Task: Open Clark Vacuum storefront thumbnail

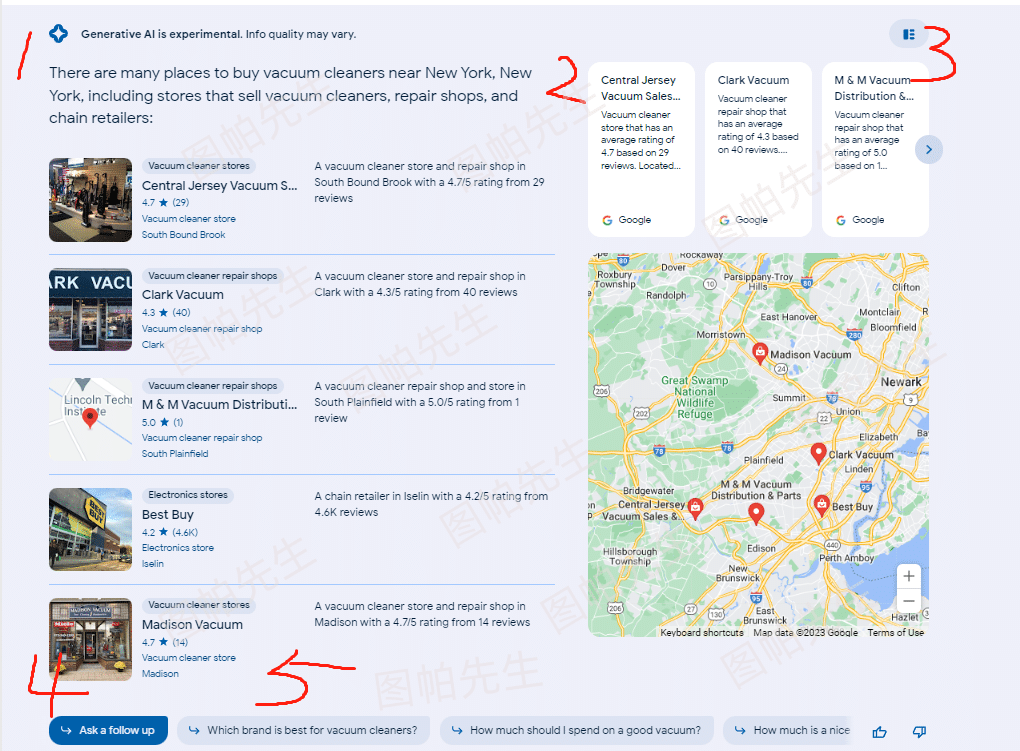Action: click(90, 310)
